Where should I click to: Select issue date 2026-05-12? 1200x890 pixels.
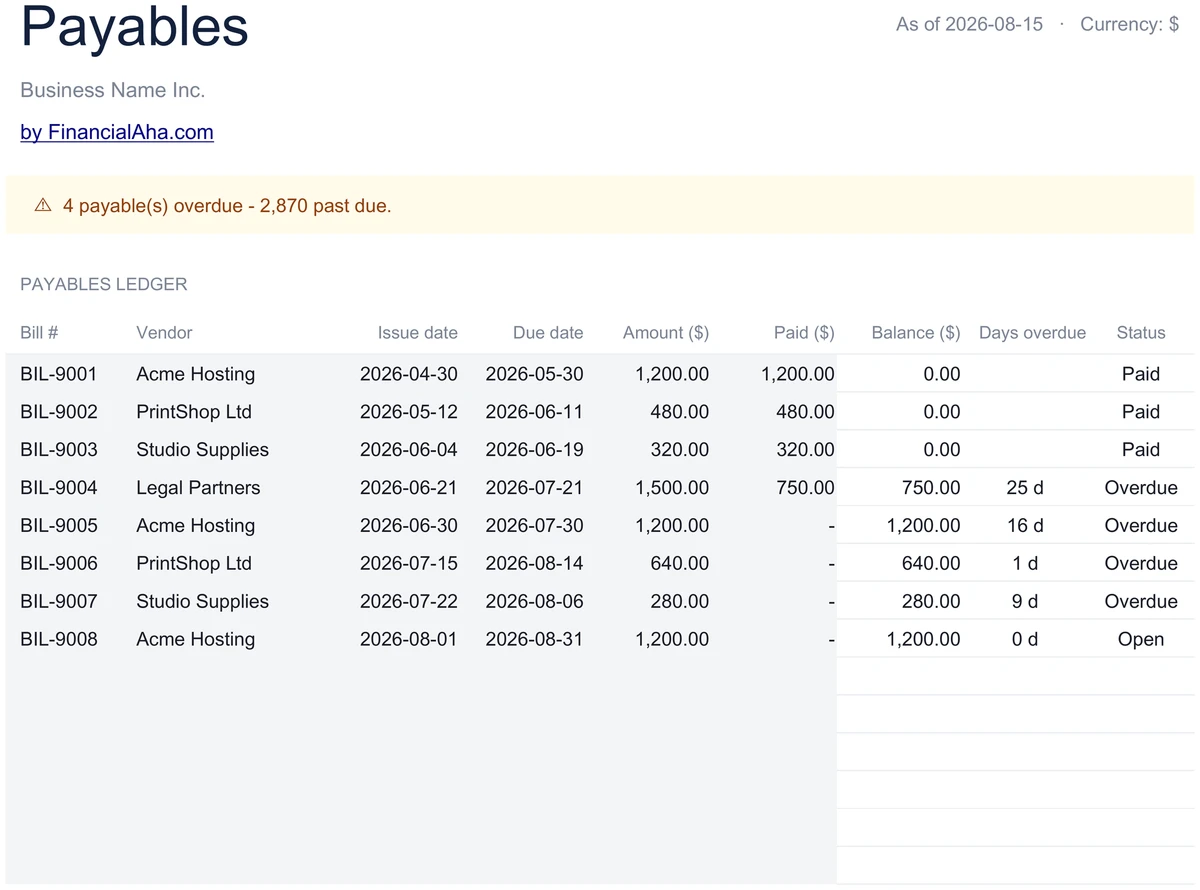pyautogui.click(x=409, y=412)
